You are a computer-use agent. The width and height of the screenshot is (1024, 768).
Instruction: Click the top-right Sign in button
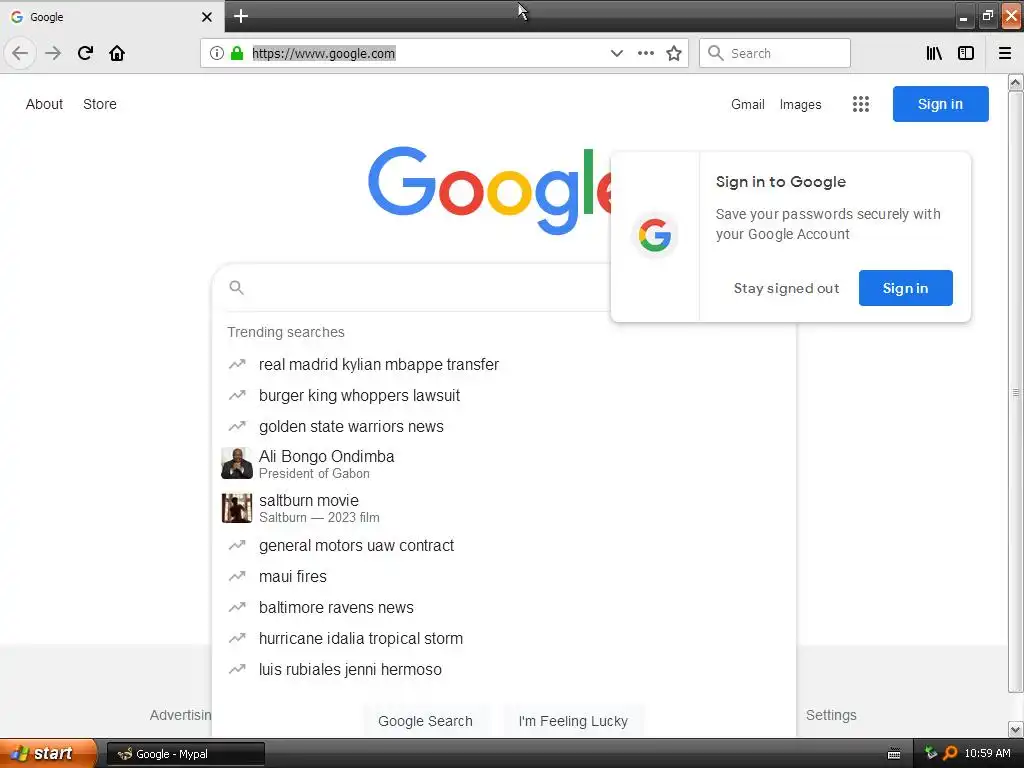coord(940,104)
